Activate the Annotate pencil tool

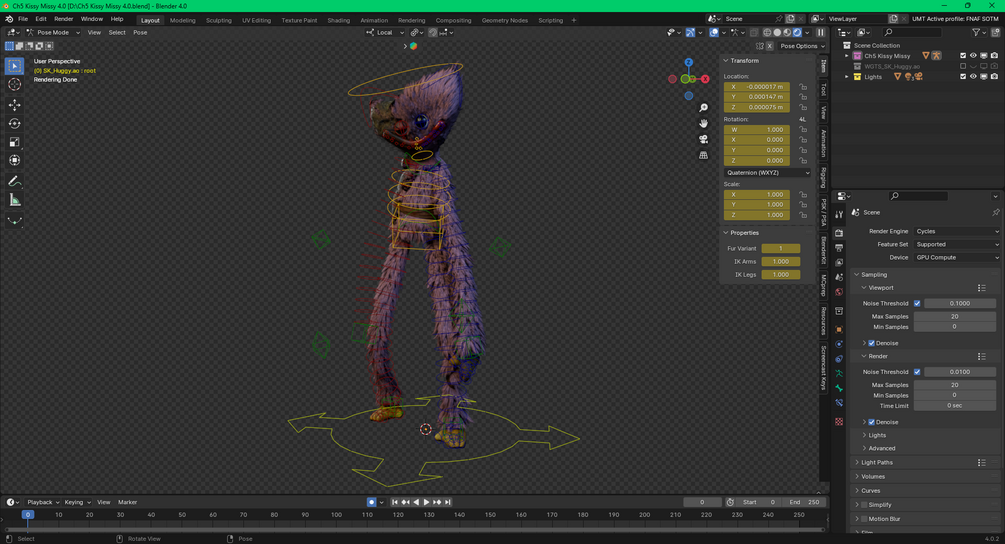coord(14,181)
